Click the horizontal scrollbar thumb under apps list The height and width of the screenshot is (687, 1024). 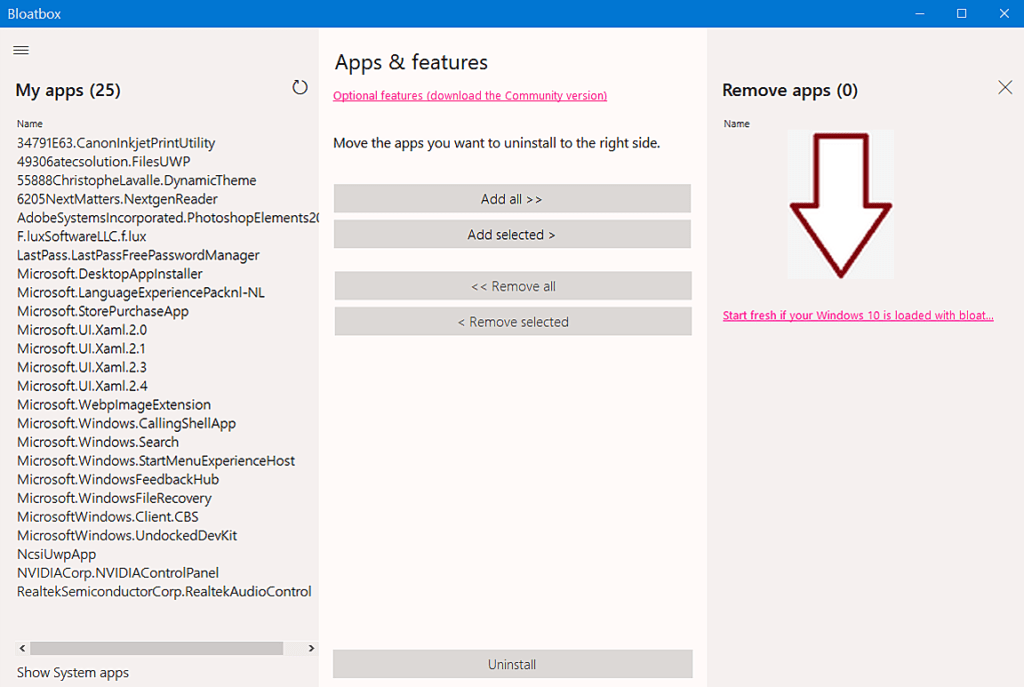pyautogui.click(x=157, y=648)
